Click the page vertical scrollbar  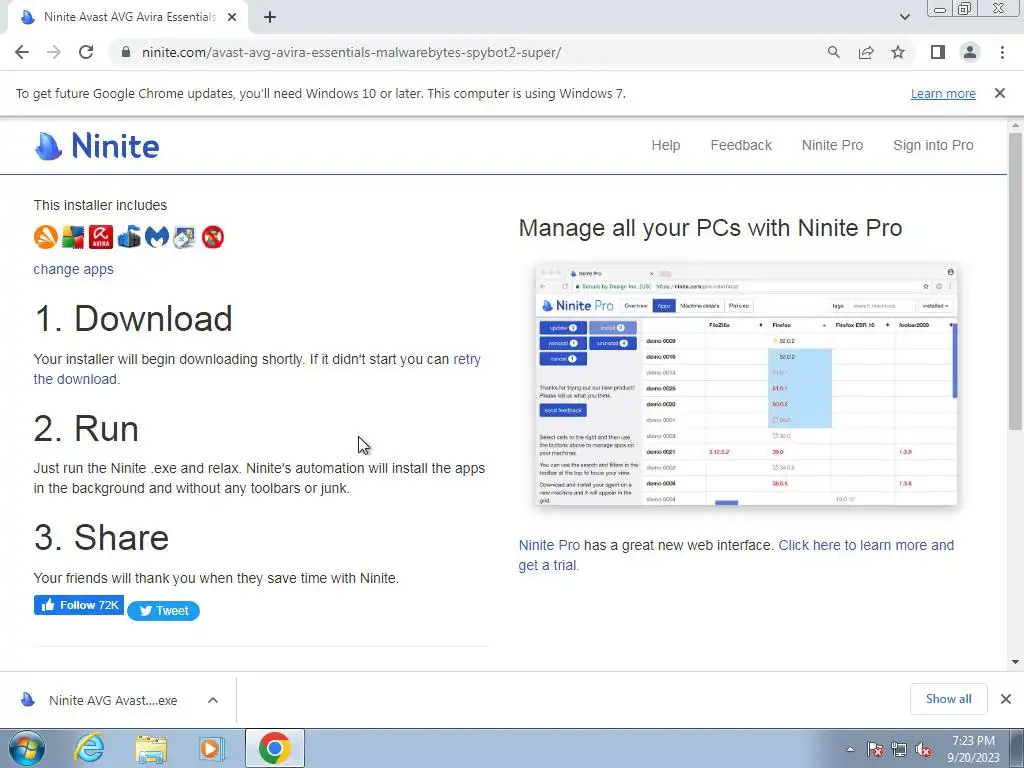pyautogui.click(x=1015, y=281)
